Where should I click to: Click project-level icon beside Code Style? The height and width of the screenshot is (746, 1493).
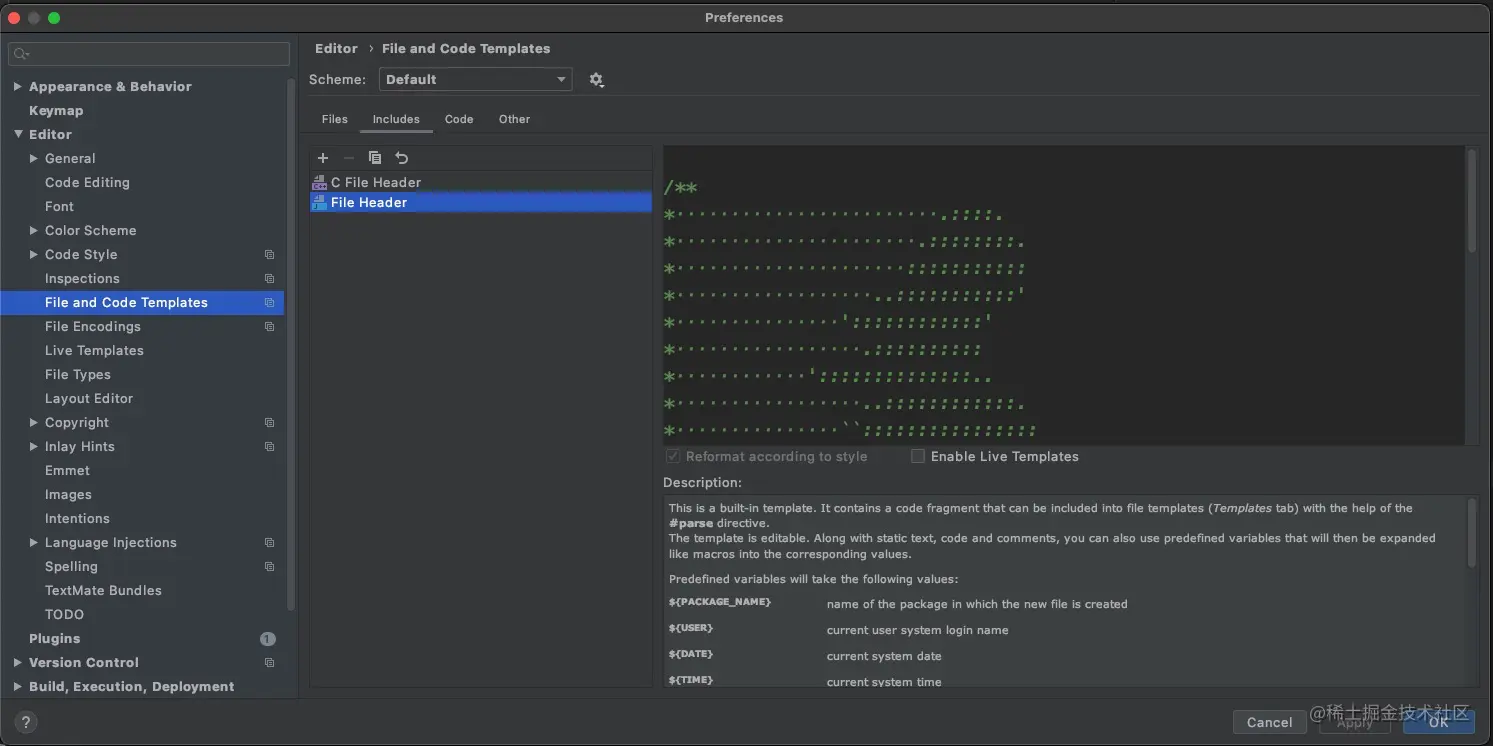[x=269, y=255]
